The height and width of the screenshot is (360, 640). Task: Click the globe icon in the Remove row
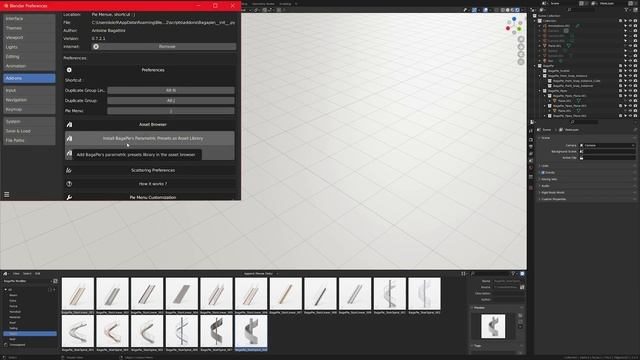(96, 47)
